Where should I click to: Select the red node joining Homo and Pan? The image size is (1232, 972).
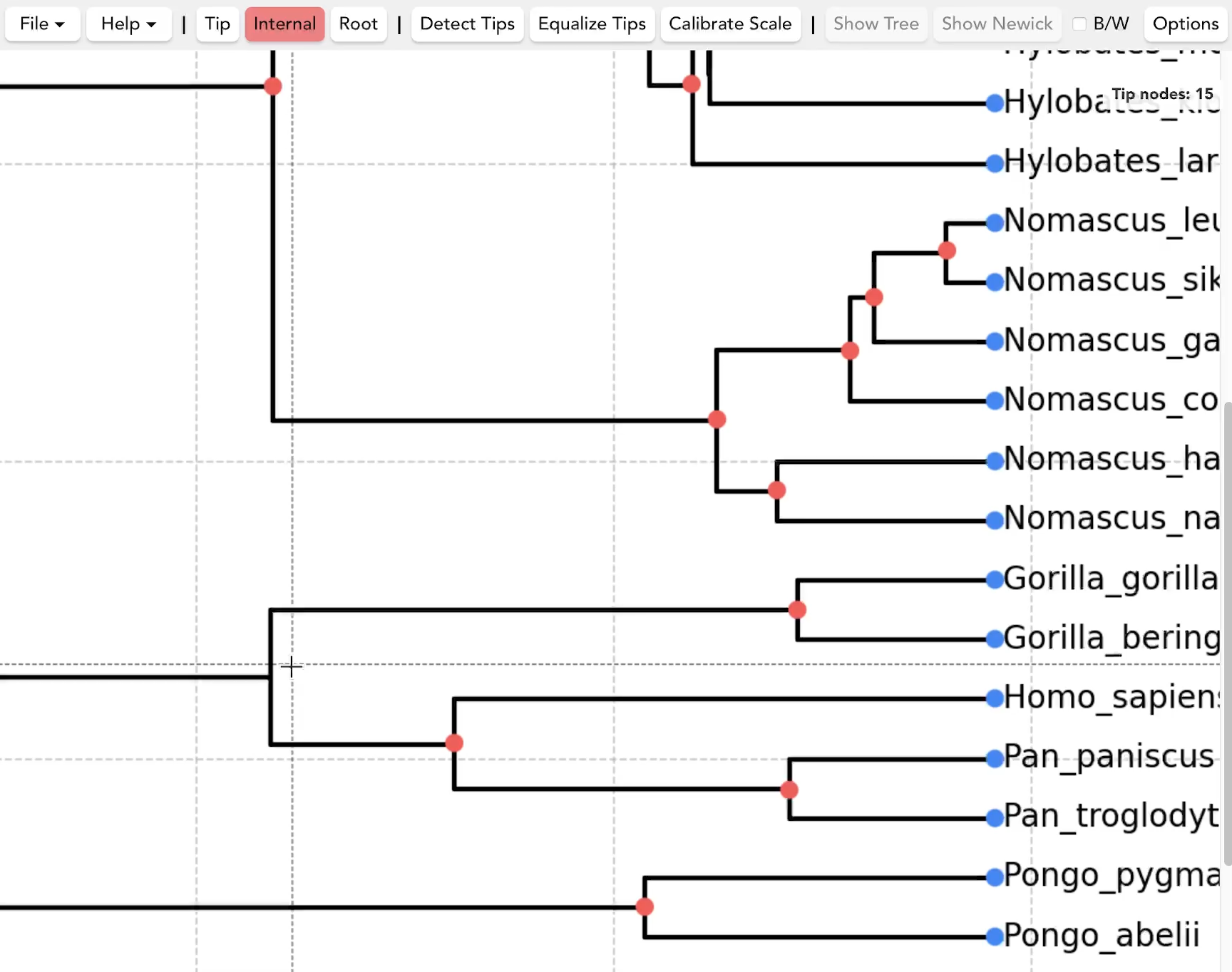pyautogui.click(x=454, y=743)
